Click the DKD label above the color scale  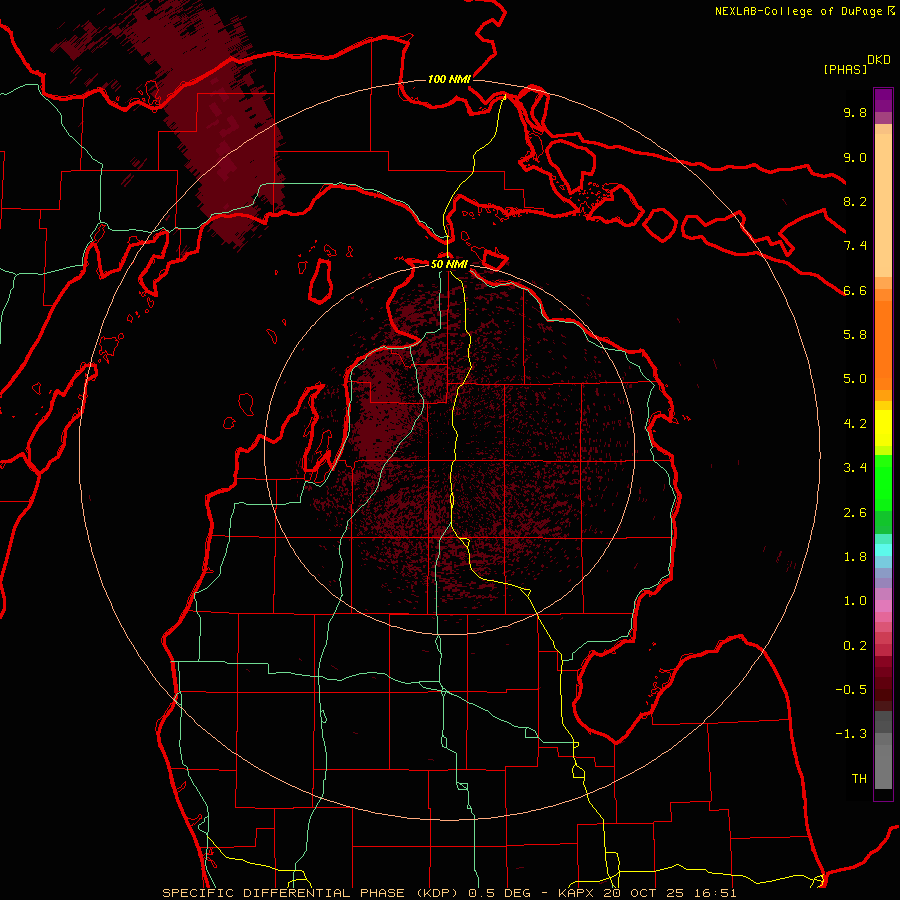(x=879, y=60)
